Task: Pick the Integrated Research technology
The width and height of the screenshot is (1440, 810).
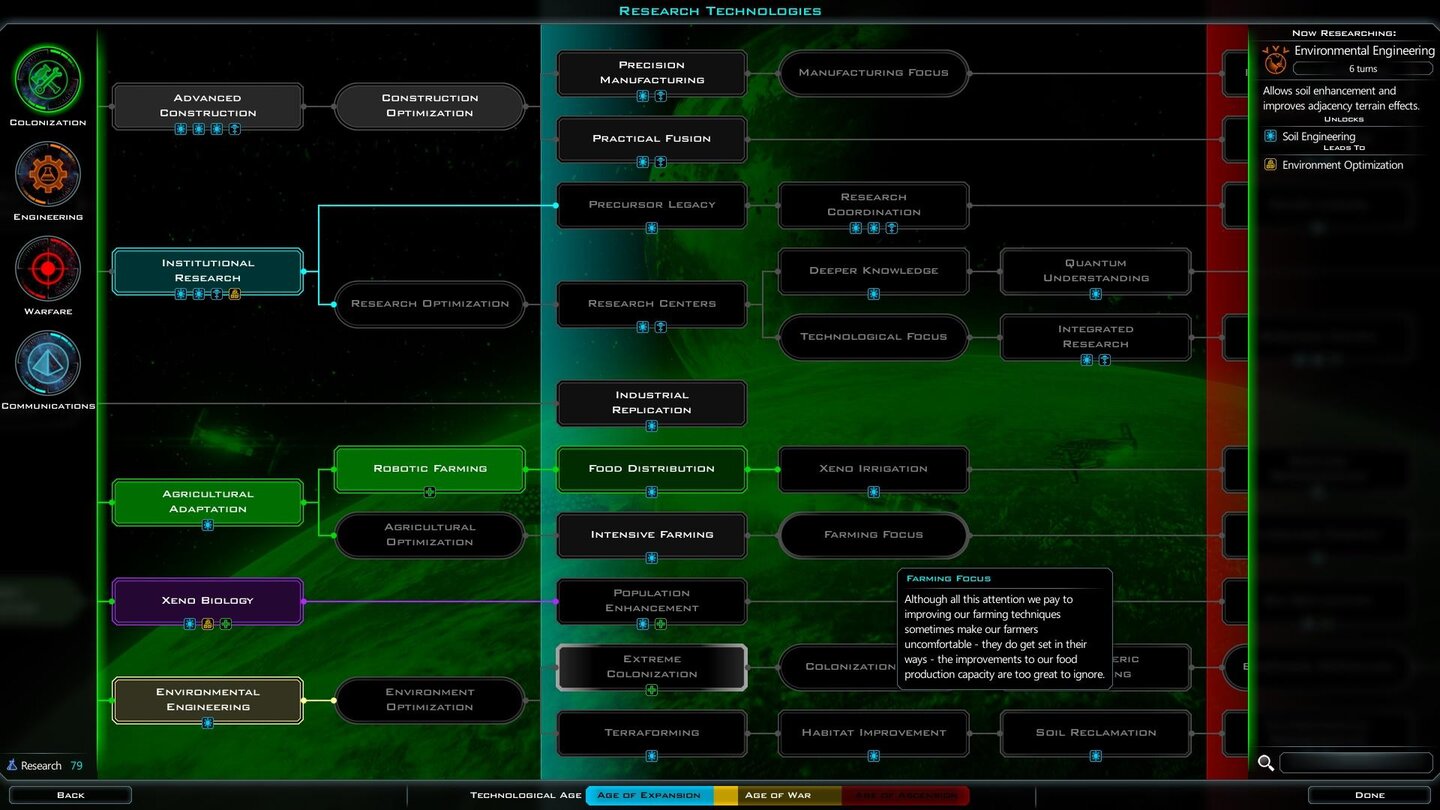Action: tap(1096, 337)
